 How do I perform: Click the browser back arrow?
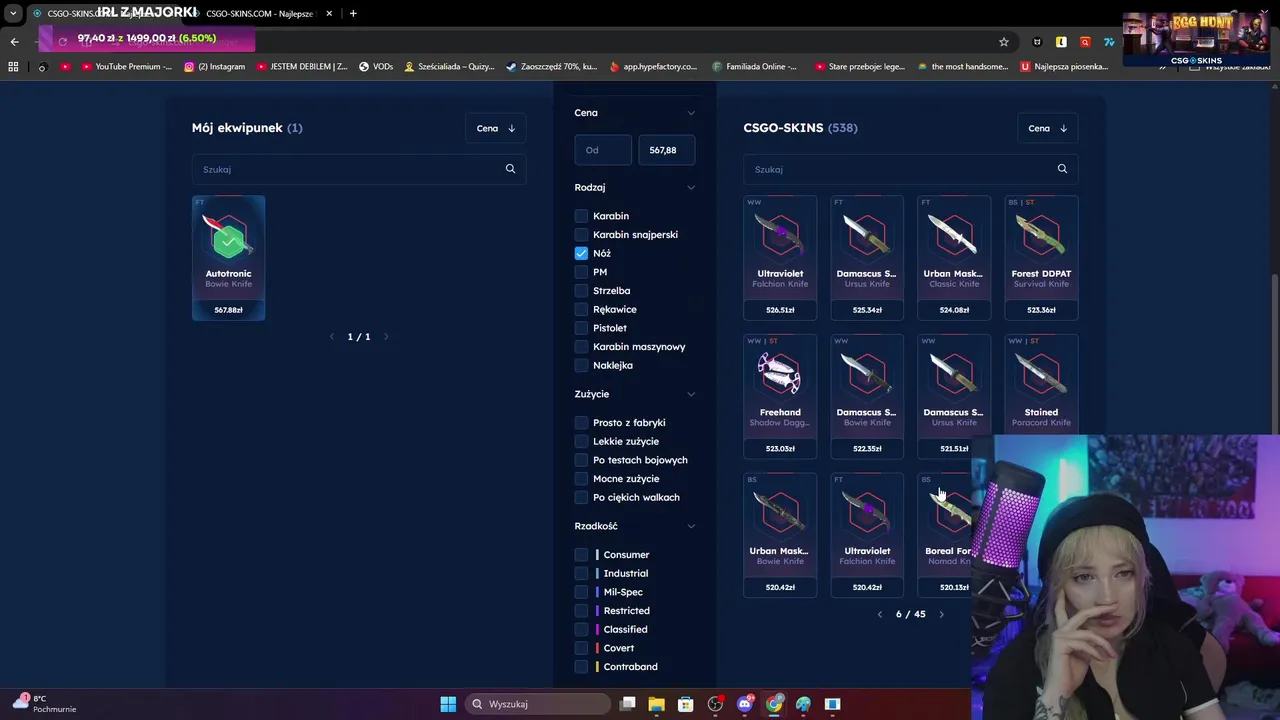tap(14, 42)
